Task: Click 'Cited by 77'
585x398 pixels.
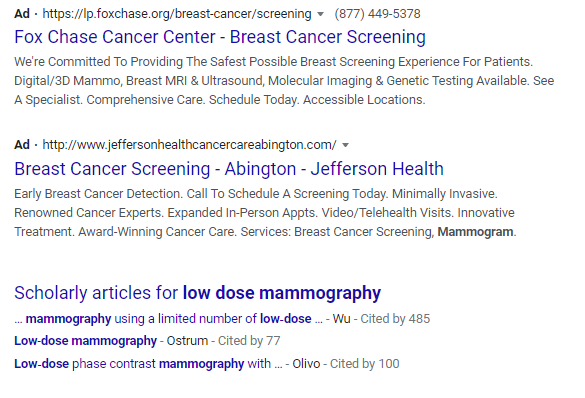Action: pyautogui.click(x=249, y=341)
